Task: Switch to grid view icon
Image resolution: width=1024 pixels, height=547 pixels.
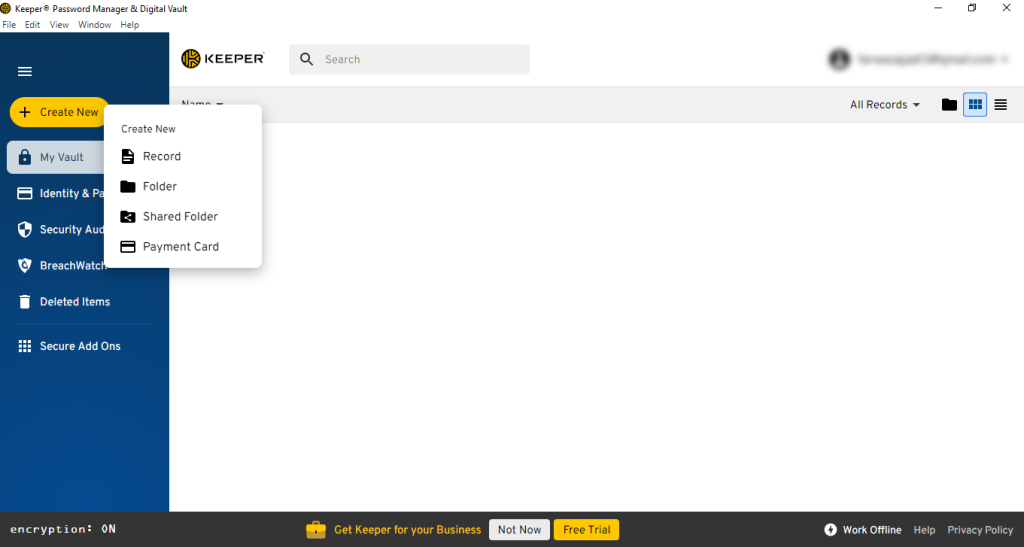Action: pyautogui.click(x=975, y=104)
